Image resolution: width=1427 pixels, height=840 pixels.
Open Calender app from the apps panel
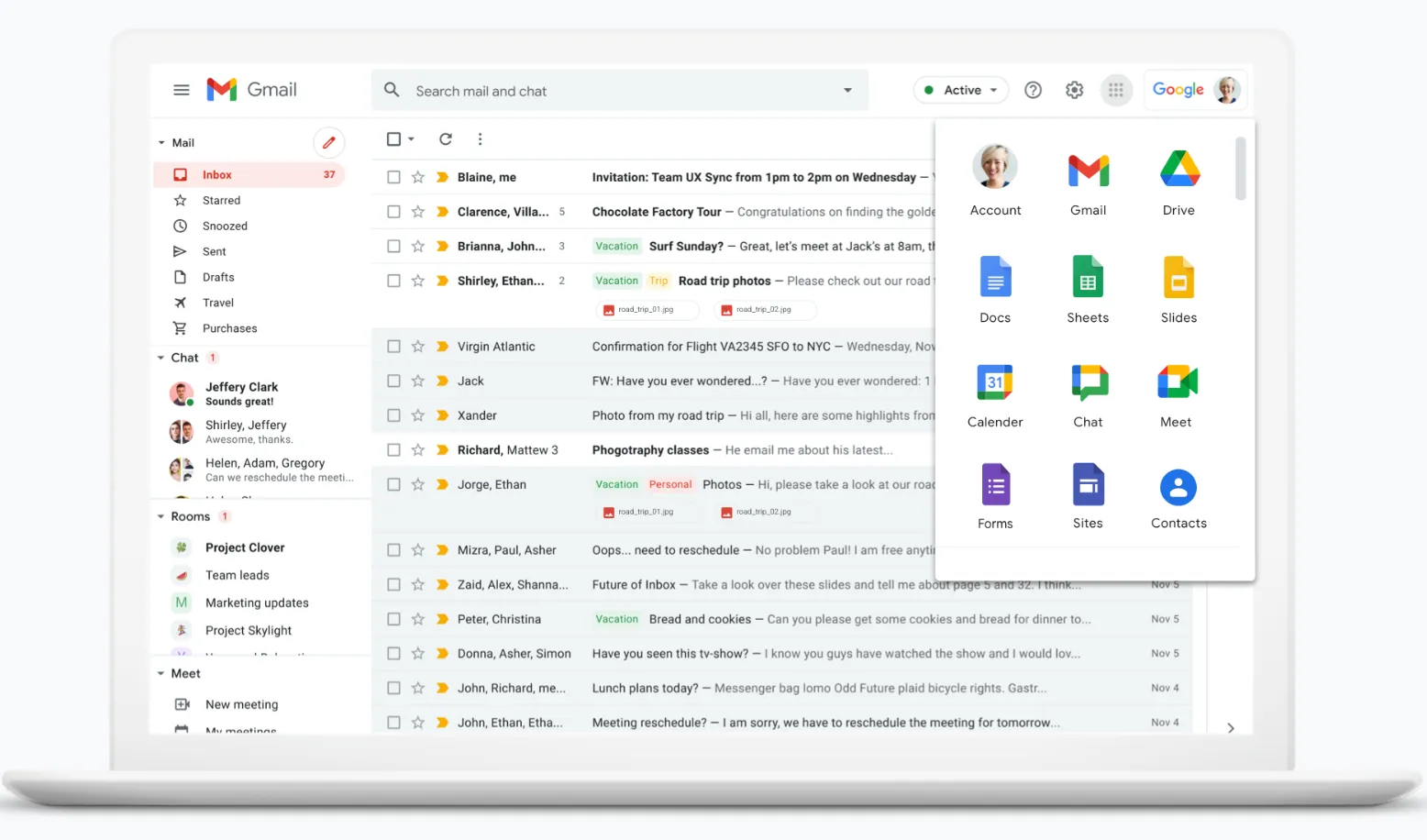pos(995,395)
